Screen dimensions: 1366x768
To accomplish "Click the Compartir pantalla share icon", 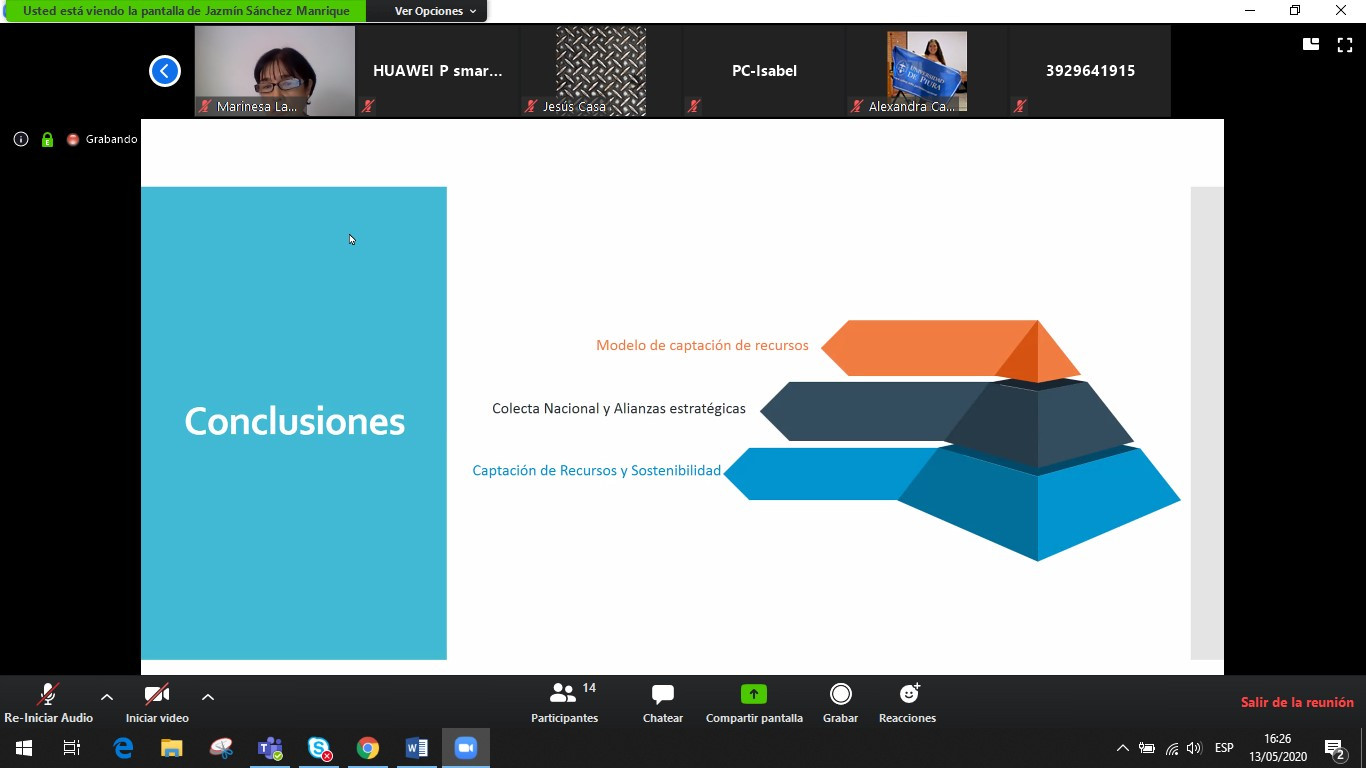I will tap(753, 694).
